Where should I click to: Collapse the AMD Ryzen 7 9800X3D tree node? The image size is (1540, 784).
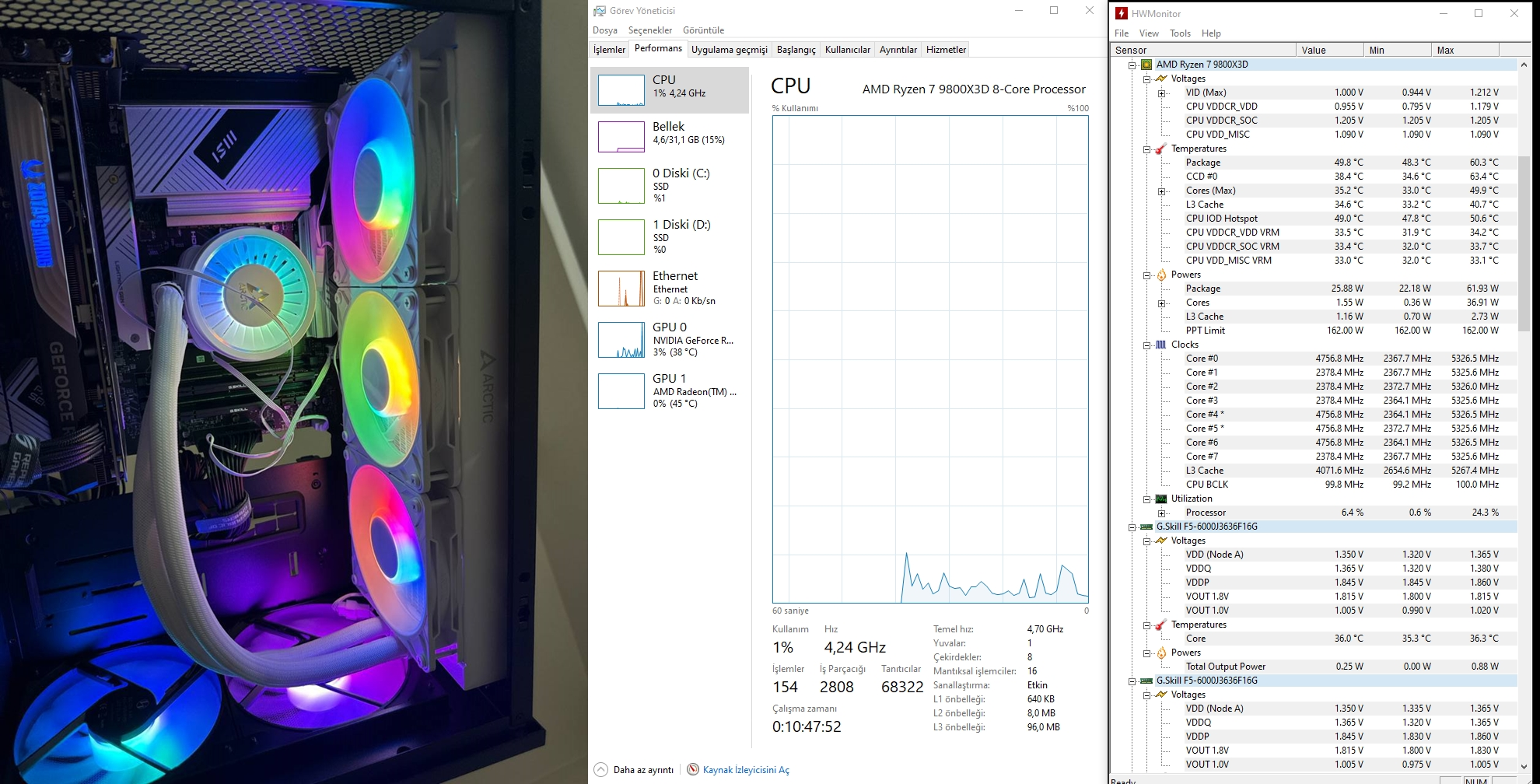tap(1132, 65)
